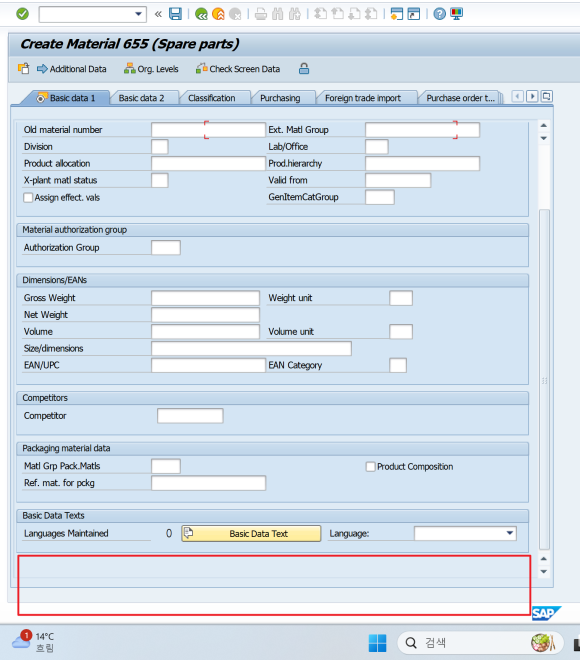Click the Division input field
Screen dimensions: 580x660
click(x=160, y=146)
